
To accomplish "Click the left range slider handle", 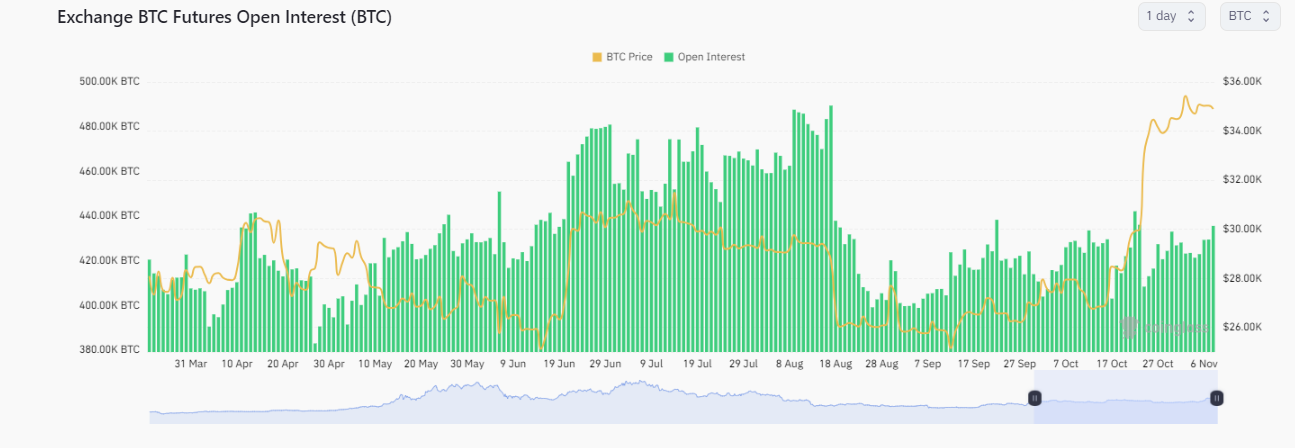I will coord(1035,398).
